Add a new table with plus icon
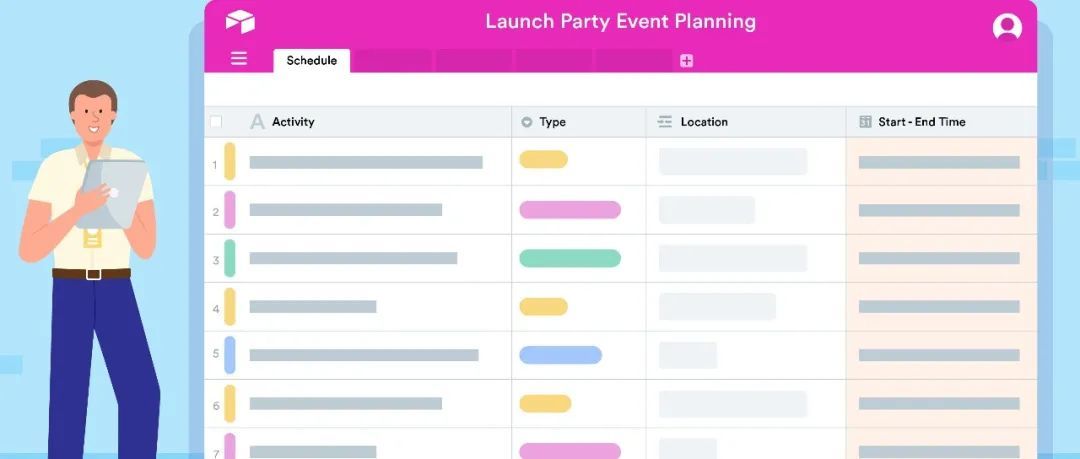This screenshot has height=459, width=1080. 686,61
